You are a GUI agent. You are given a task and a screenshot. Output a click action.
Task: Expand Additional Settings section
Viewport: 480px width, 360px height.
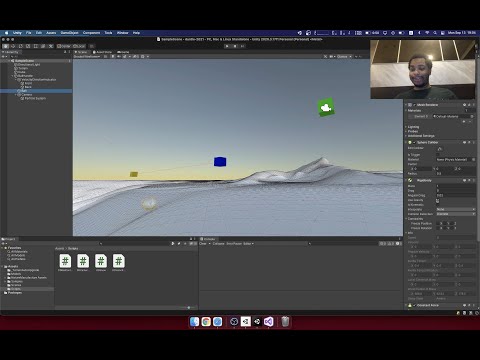click(420, 136)
